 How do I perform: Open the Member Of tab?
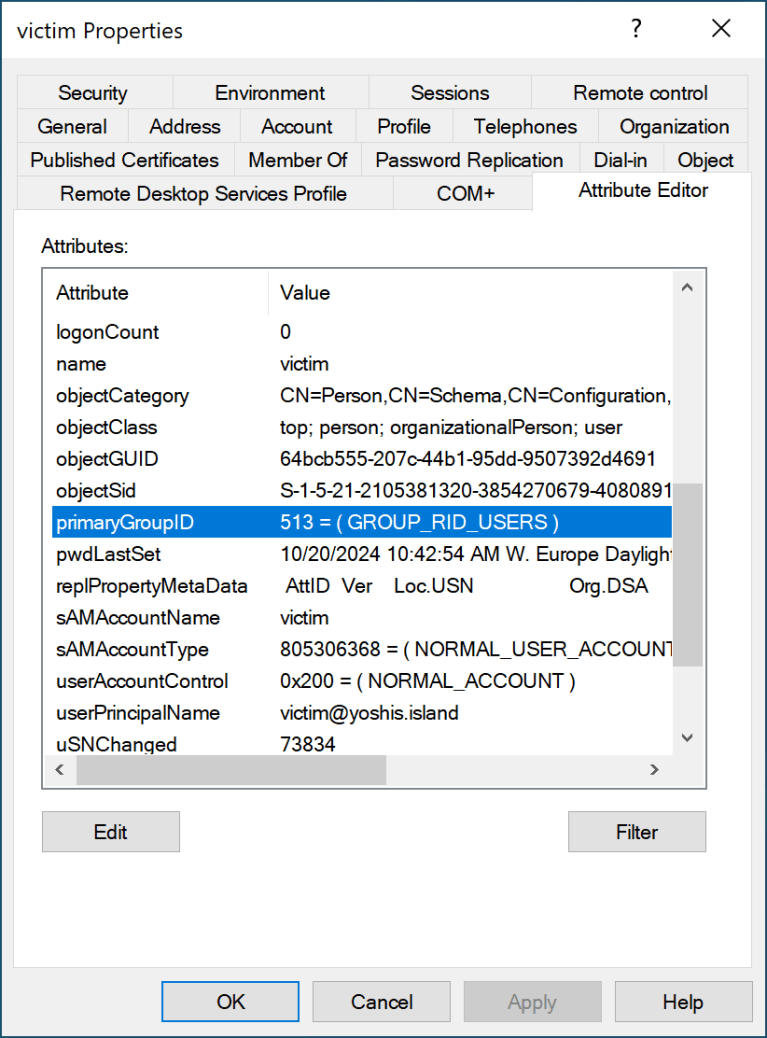[x=297, y=159]
